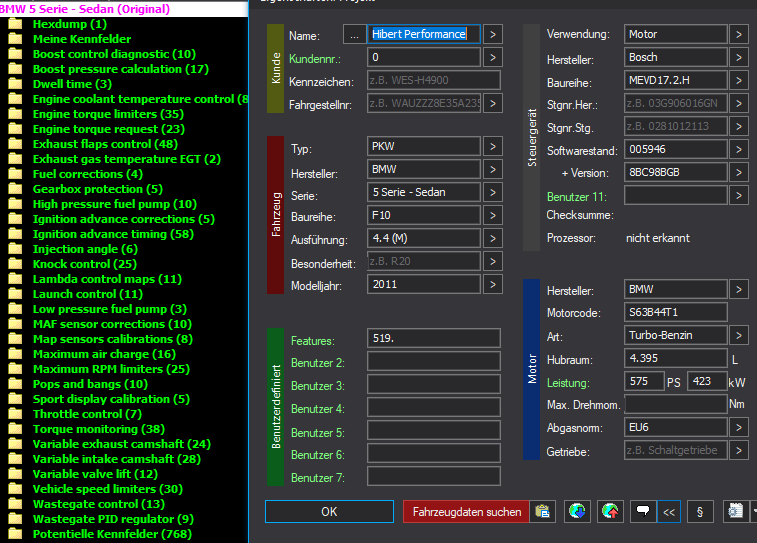Viewport: 757px width, 543px height.
Task: Click the folder icon beside Pops and bangs (10)
Action: coord(15,384)
